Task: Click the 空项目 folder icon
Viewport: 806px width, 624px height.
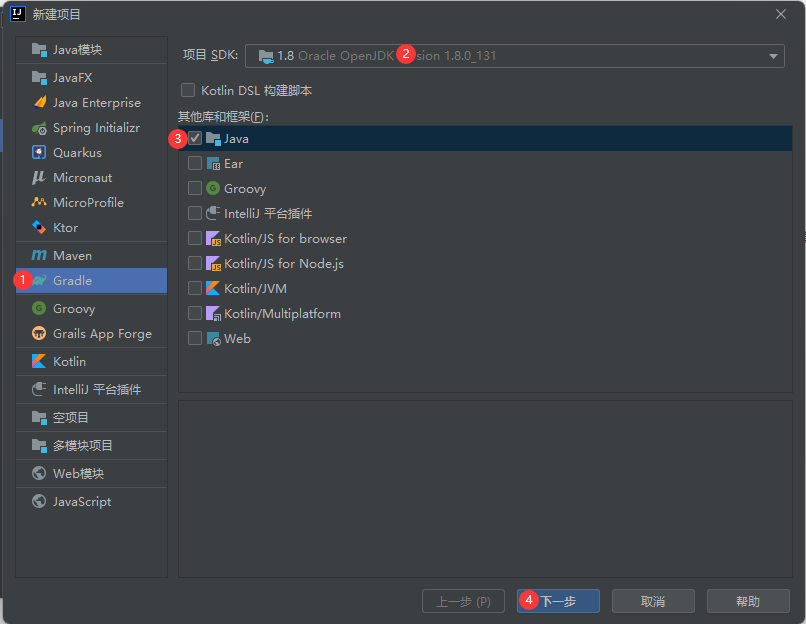Action: pyautogui.click(x=39, y=417)
